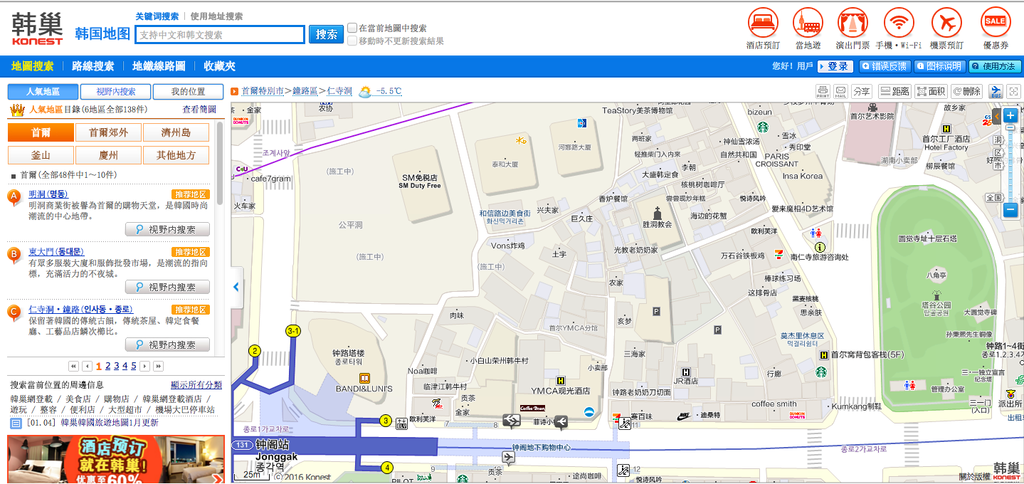Select the 視野內搜索 tab
This screenshot has width=1024, height=484.
116,91
